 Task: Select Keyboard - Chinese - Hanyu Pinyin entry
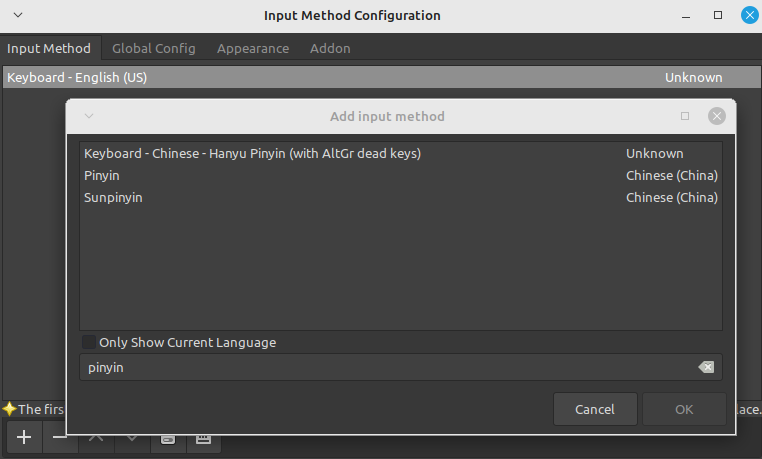pyautogui.click(x=252, y=153)
